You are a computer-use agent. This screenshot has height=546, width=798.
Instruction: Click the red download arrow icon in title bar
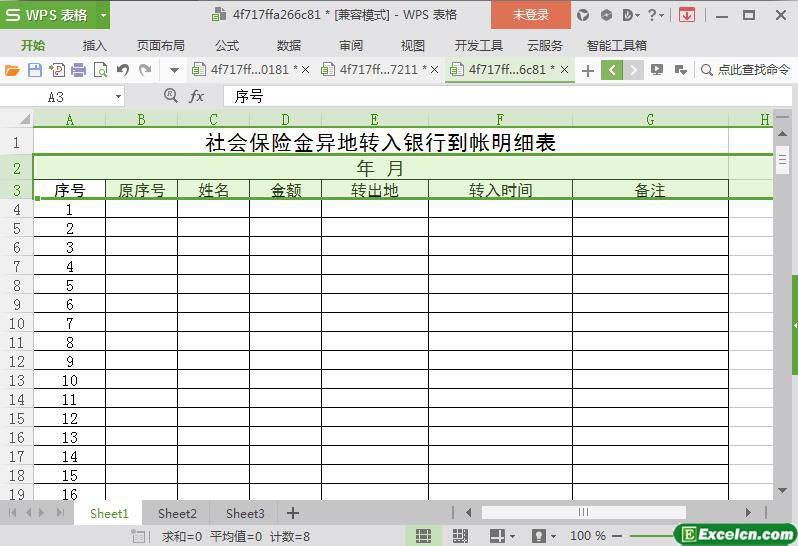(x=687, y=15)
